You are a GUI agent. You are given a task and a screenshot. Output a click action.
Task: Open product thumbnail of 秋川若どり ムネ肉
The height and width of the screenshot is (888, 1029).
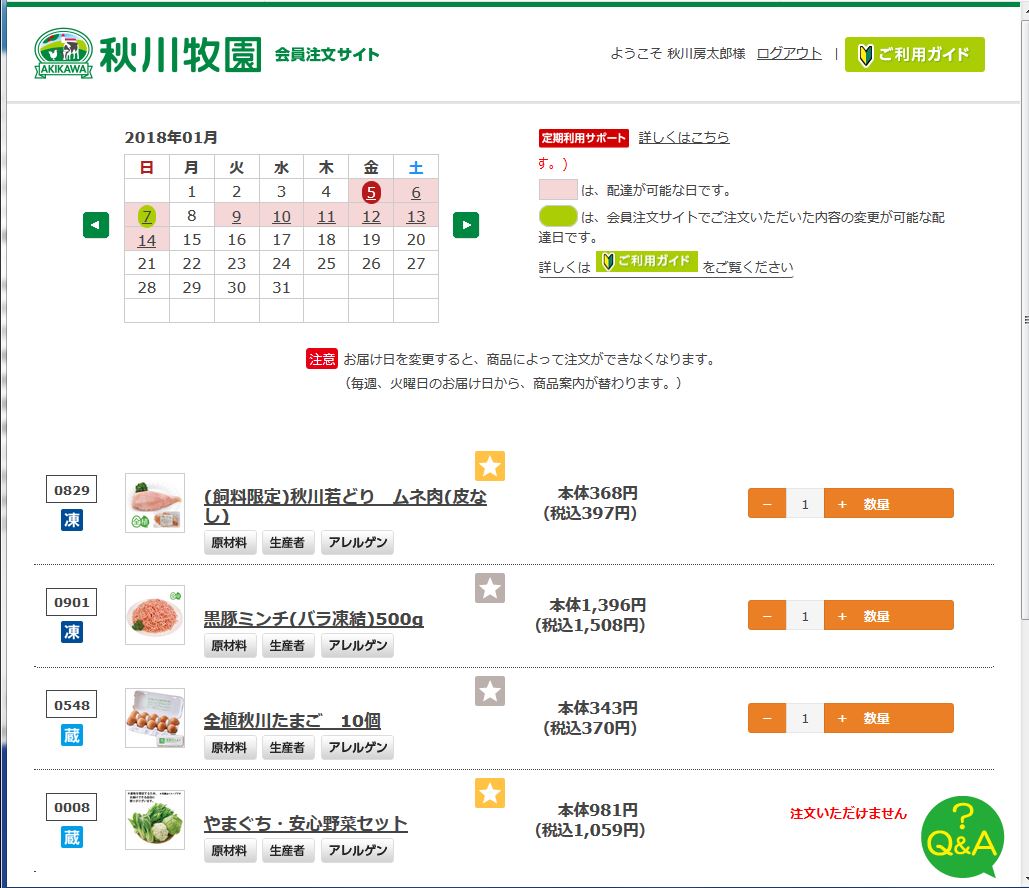click(155, 503)
